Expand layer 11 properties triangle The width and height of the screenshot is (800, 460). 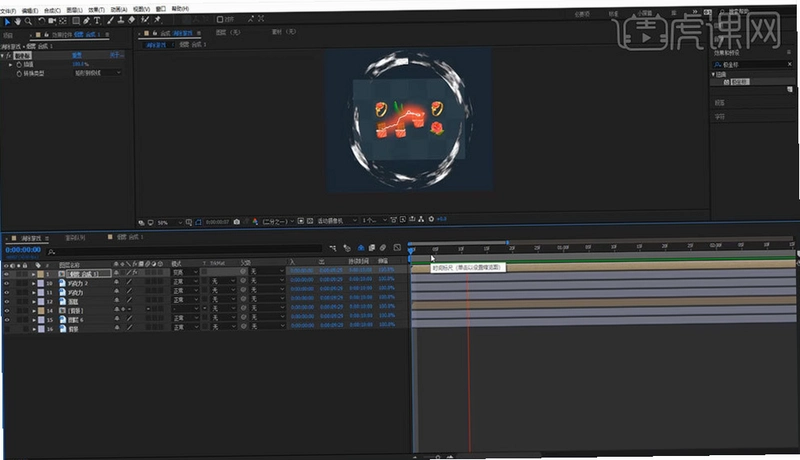pyautogui.click(x=34, y=292)
